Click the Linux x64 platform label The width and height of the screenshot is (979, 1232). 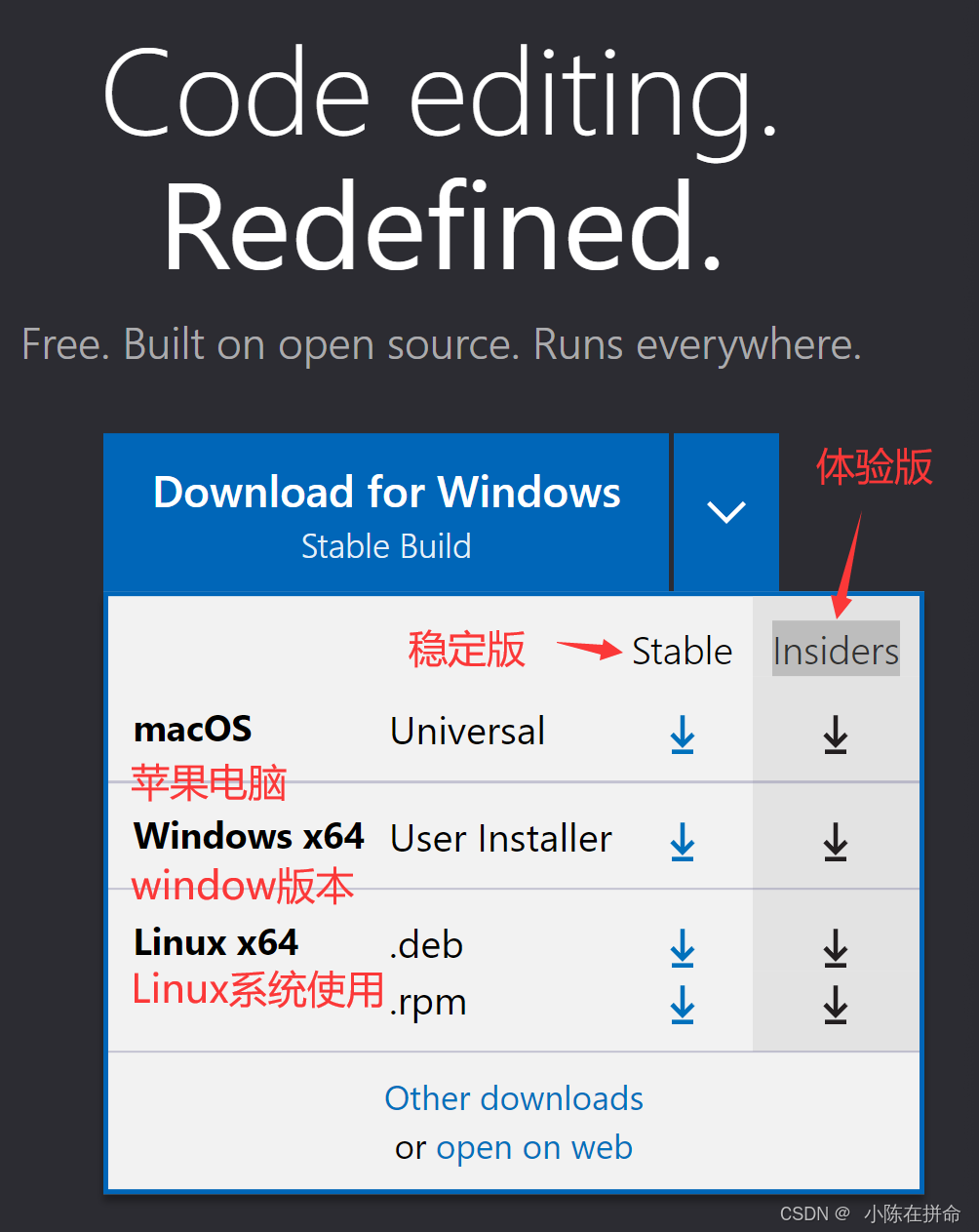click(x=215, y=942)
